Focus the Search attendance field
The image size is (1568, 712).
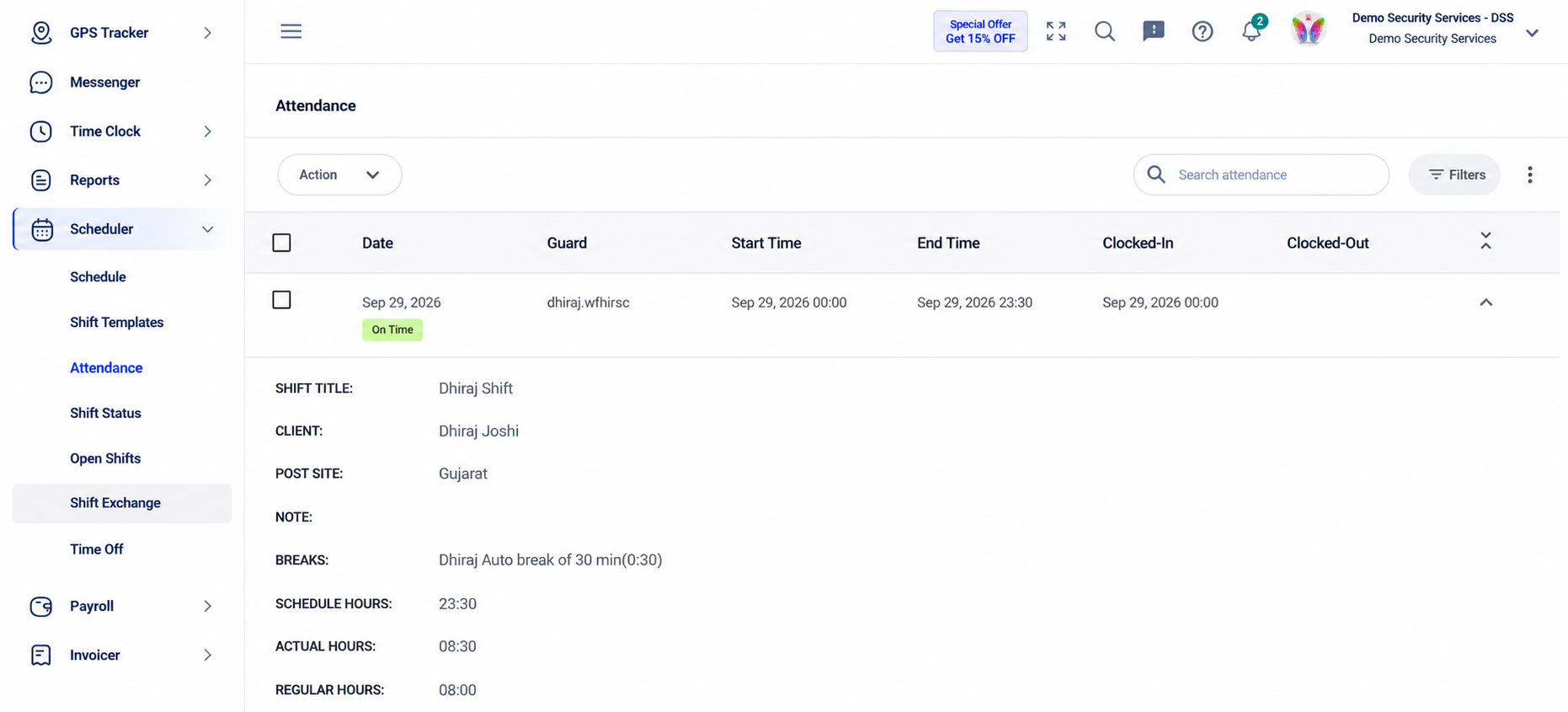(1261, 175)
